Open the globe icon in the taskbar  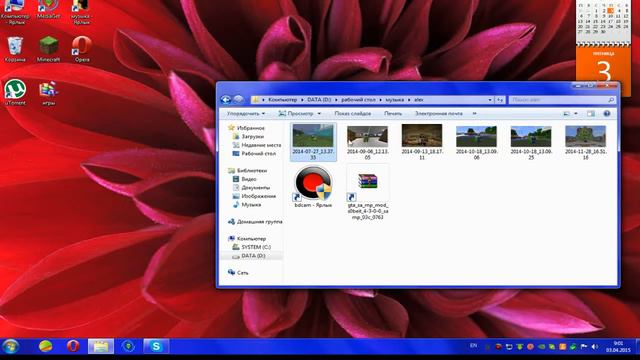point(128,347)
